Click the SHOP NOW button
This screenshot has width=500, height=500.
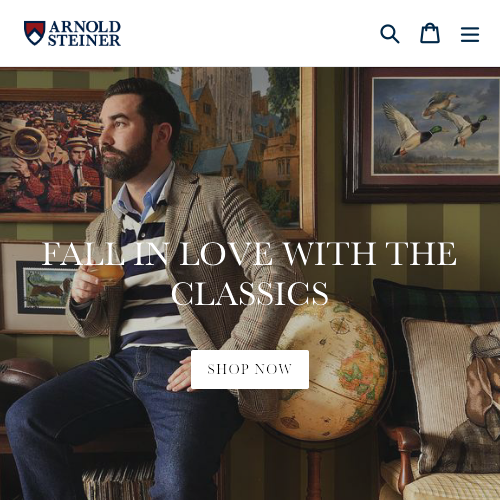tap(250, 369)
